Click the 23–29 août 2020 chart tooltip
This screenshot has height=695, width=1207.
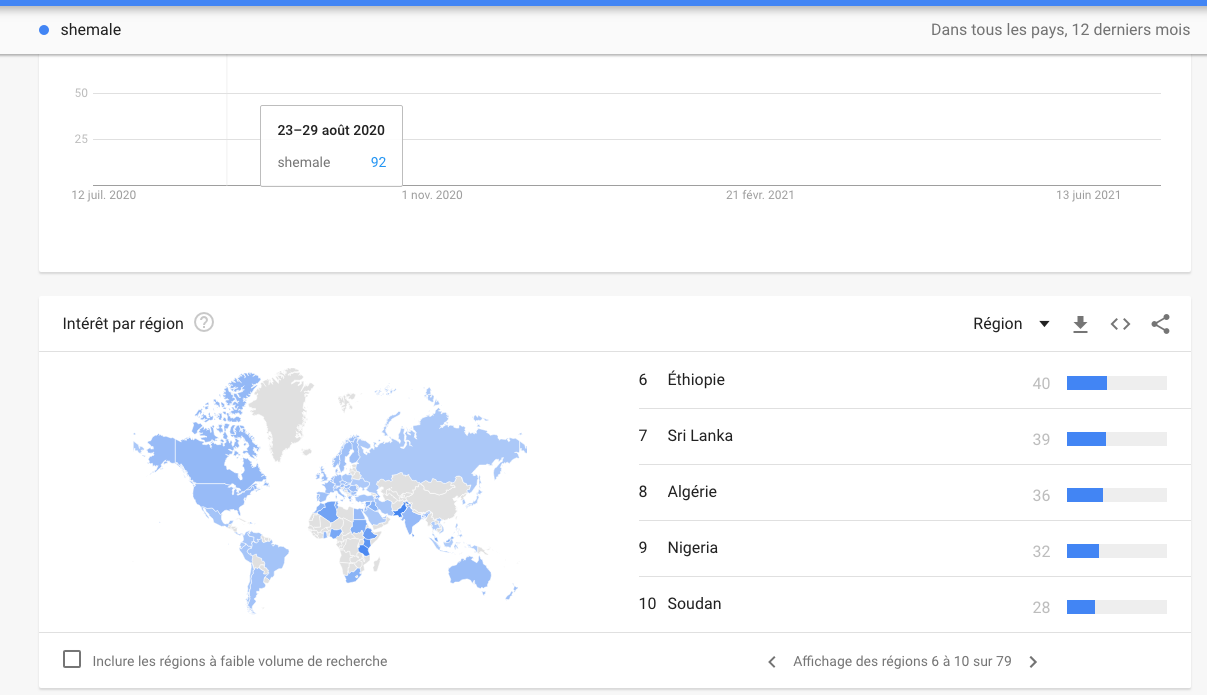[331, 146]
